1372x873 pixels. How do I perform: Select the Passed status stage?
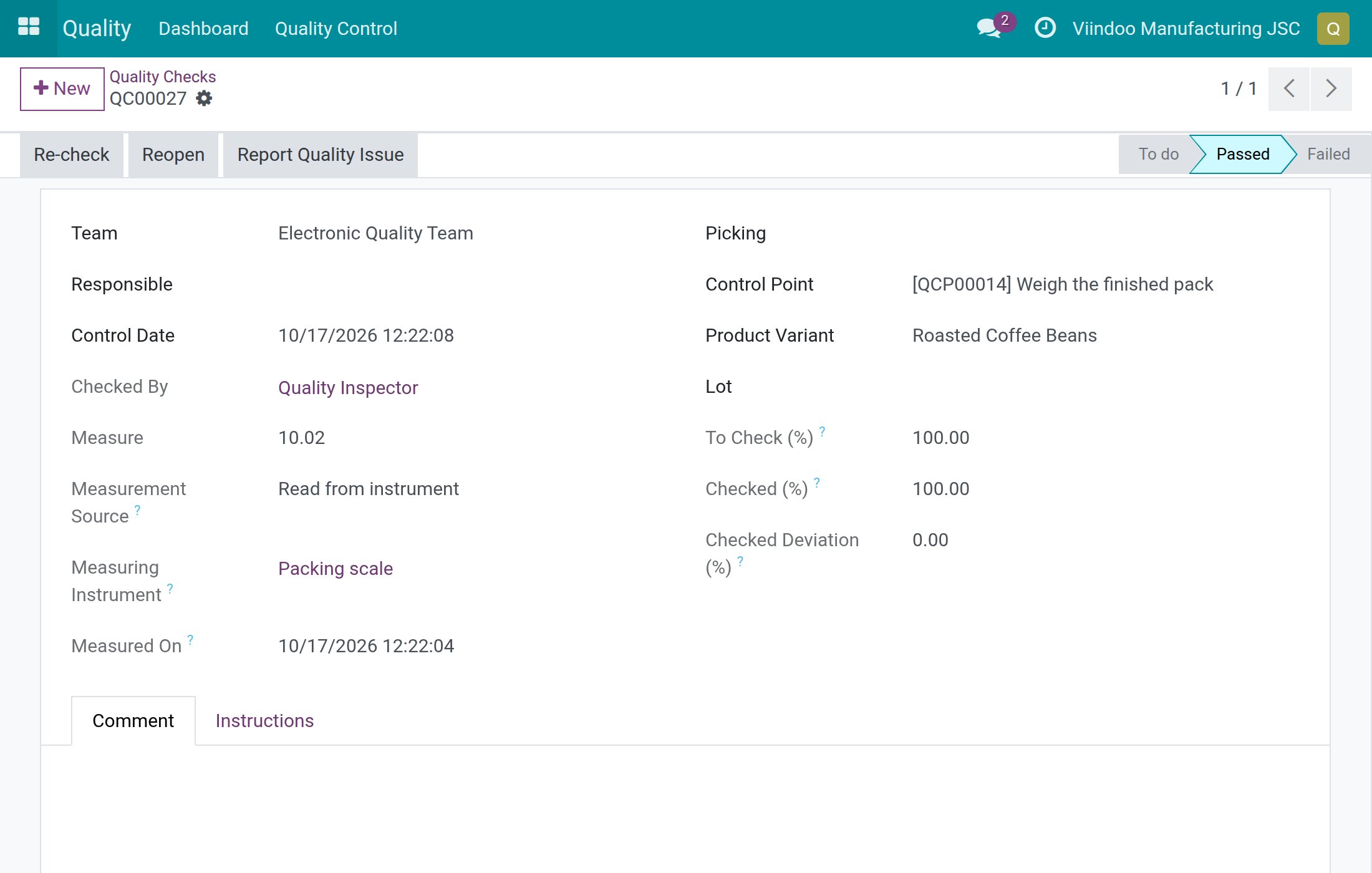[x=1242, y=154]
